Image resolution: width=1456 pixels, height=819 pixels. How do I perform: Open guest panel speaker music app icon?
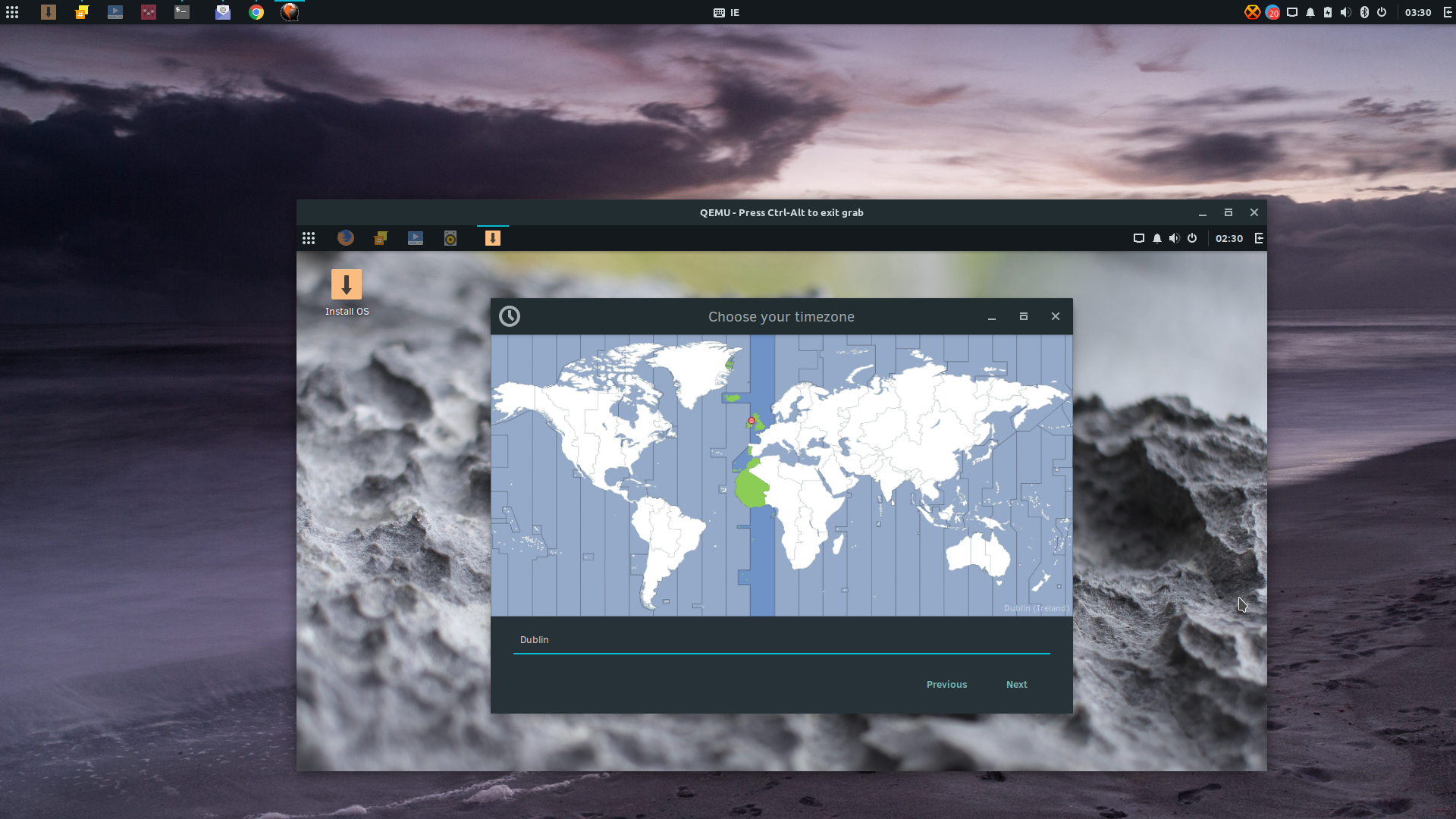450,238
